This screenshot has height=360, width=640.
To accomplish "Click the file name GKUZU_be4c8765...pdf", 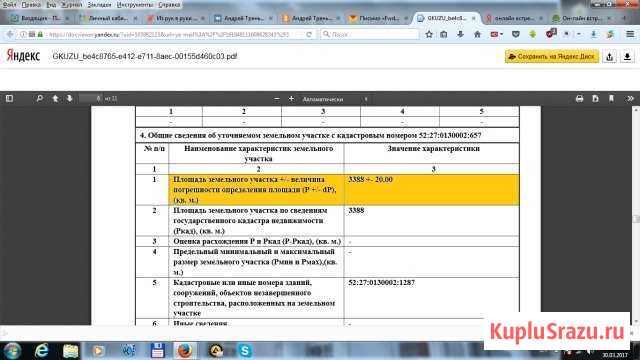I will tap(144, 56).
